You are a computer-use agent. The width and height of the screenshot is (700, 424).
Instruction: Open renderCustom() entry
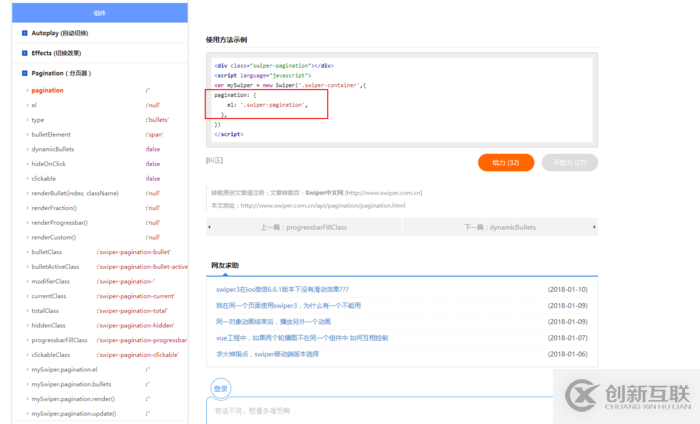pos(54,237)
